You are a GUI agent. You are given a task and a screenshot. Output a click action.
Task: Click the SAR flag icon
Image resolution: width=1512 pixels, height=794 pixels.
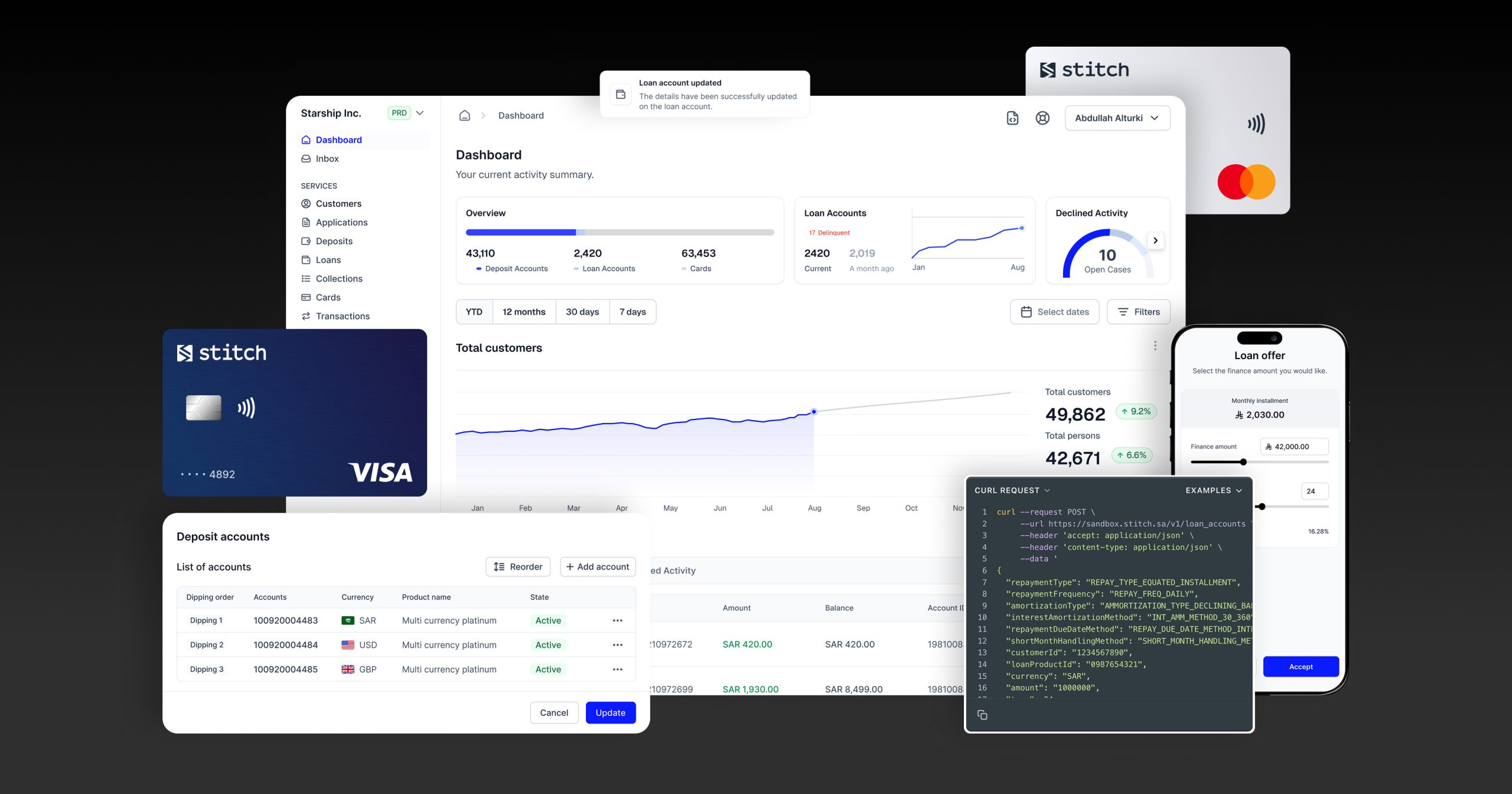[x=348, y=621]
